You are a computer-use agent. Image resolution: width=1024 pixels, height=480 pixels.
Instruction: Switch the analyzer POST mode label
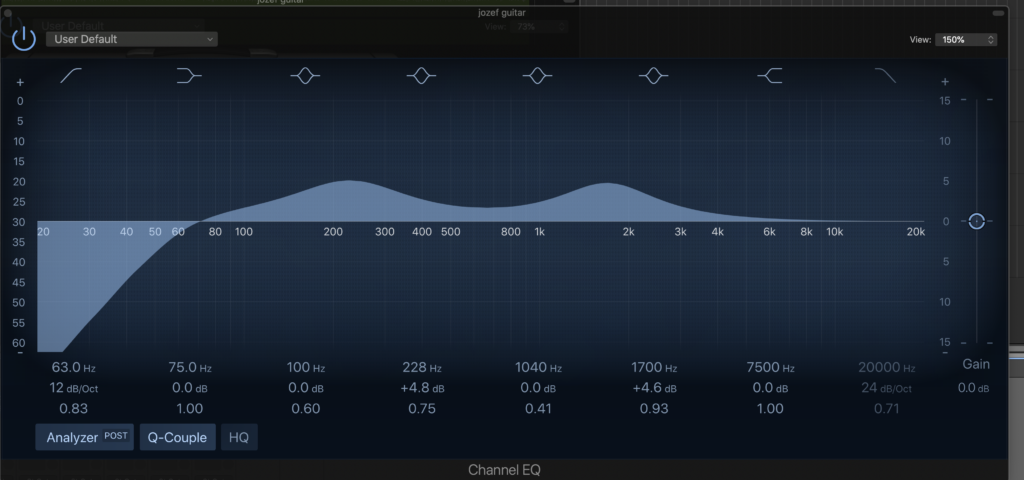click(116, 436)
